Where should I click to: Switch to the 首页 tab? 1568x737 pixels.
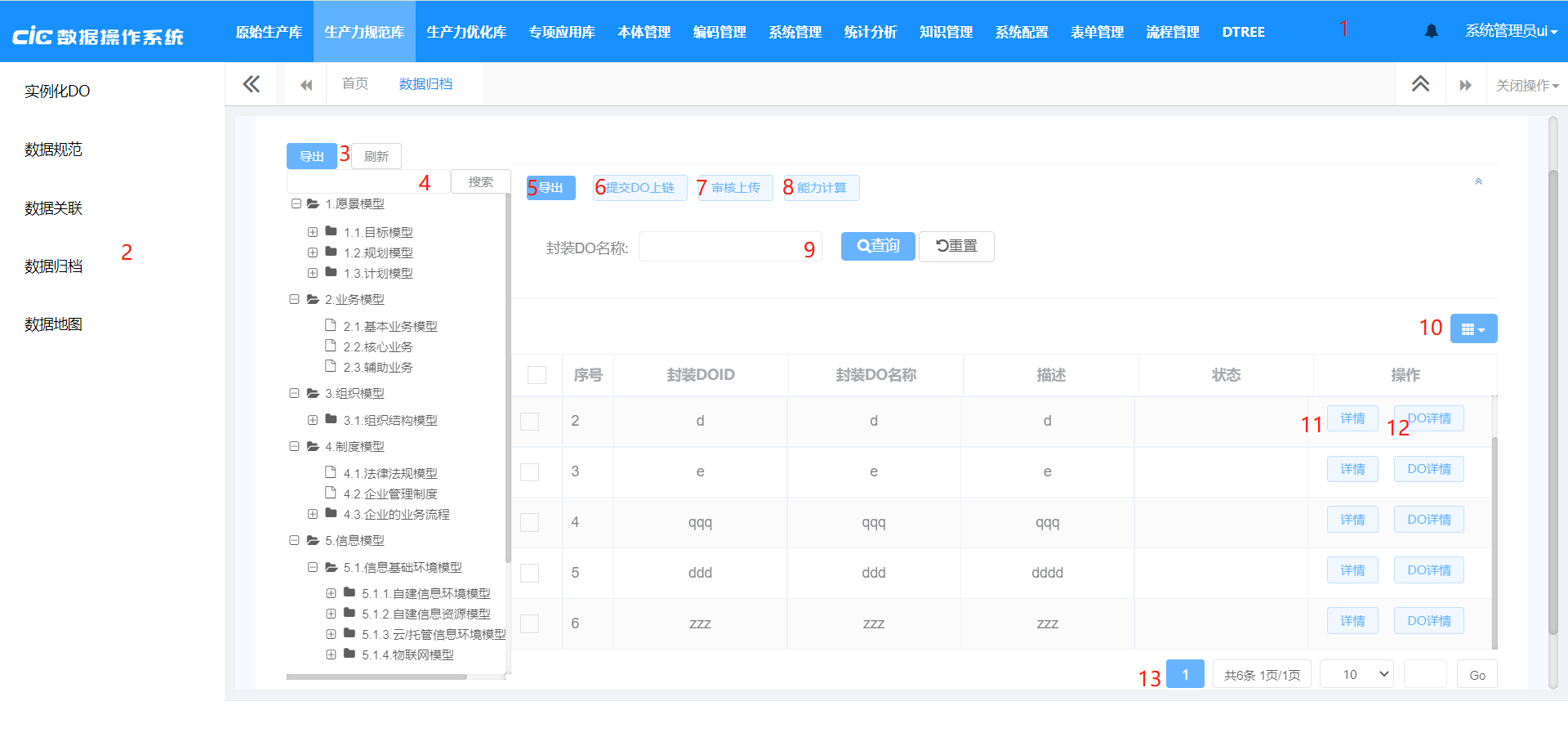pyautogui.click(x=355, y=83)
